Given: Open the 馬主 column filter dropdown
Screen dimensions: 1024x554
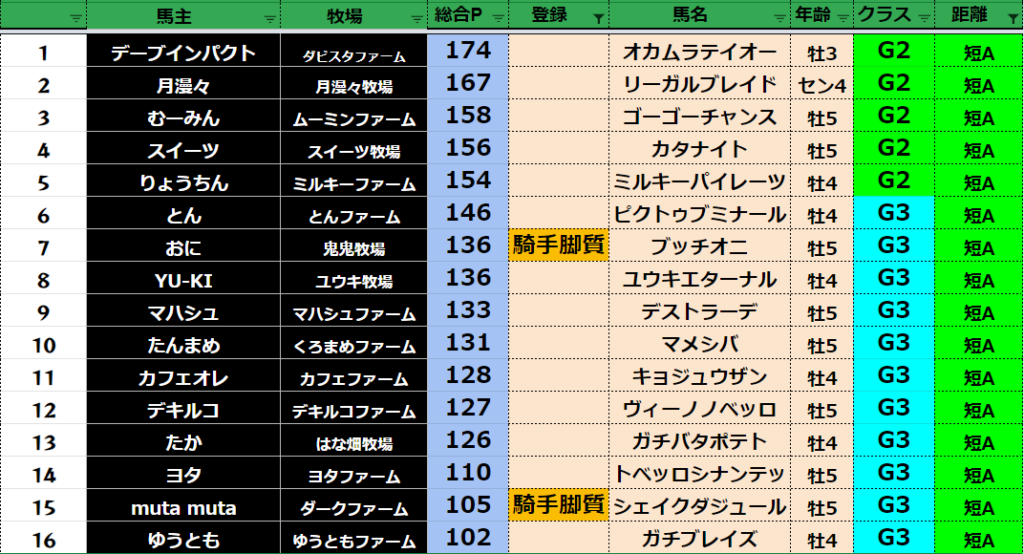Looking at the screenshot, I should (268, 17).
